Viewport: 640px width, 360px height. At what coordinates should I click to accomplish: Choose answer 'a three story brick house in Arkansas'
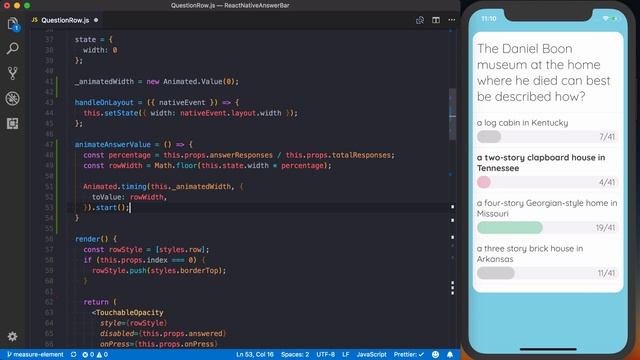pyautogui.click(x=530, y=253)
